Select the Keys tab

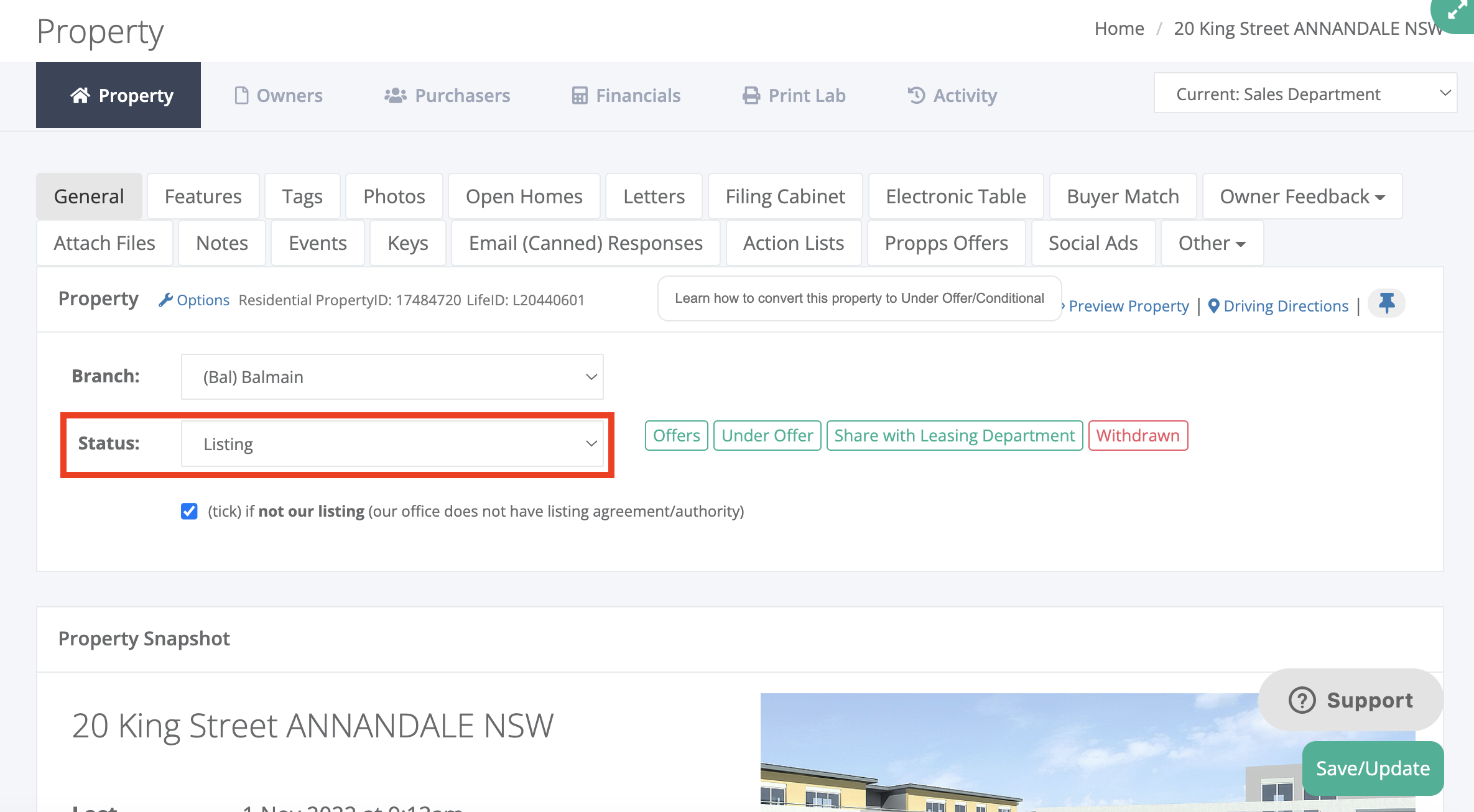(408, 243)
